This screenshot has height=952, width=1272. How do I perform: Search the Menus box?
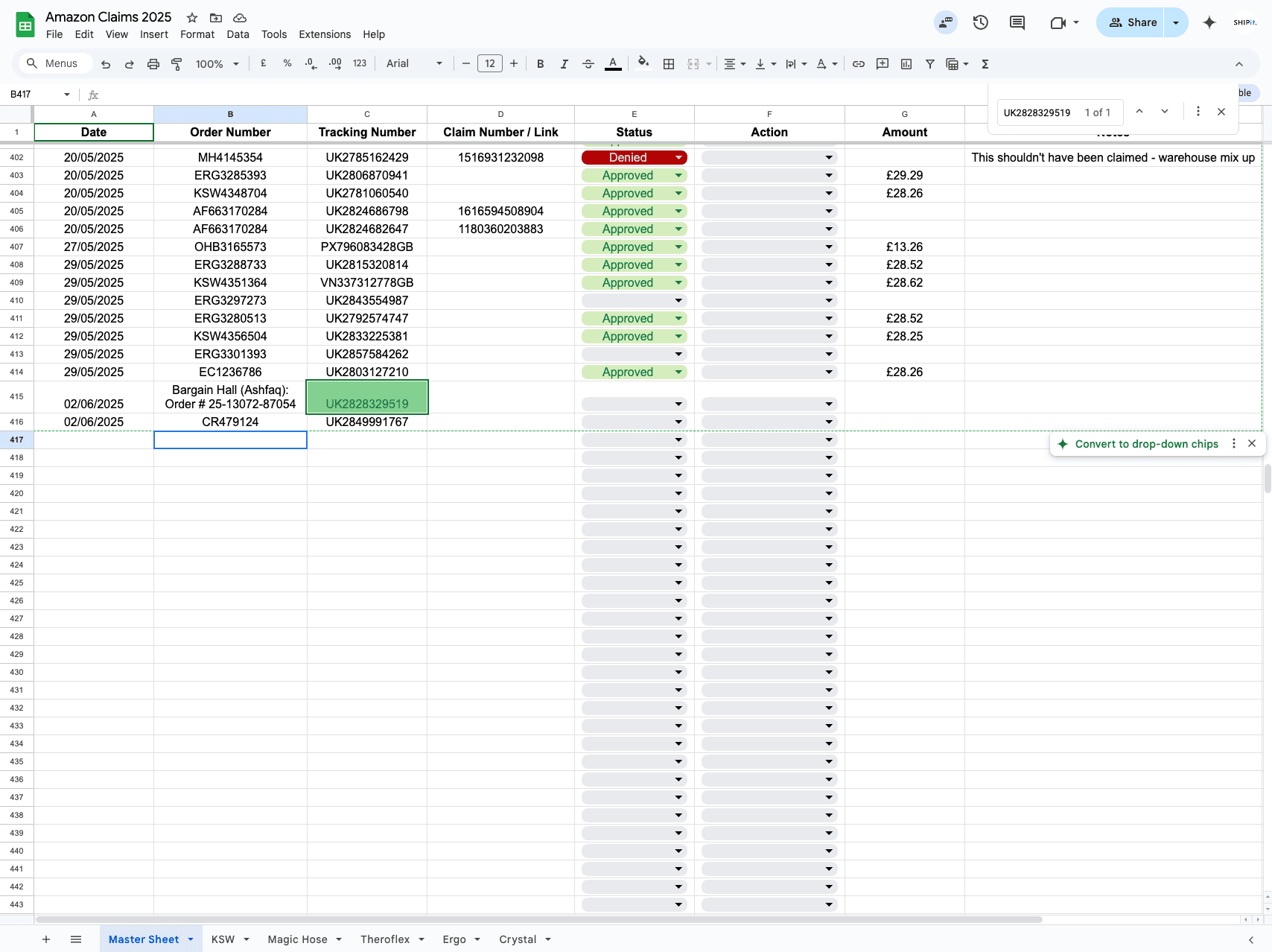(x=56, y=63)
